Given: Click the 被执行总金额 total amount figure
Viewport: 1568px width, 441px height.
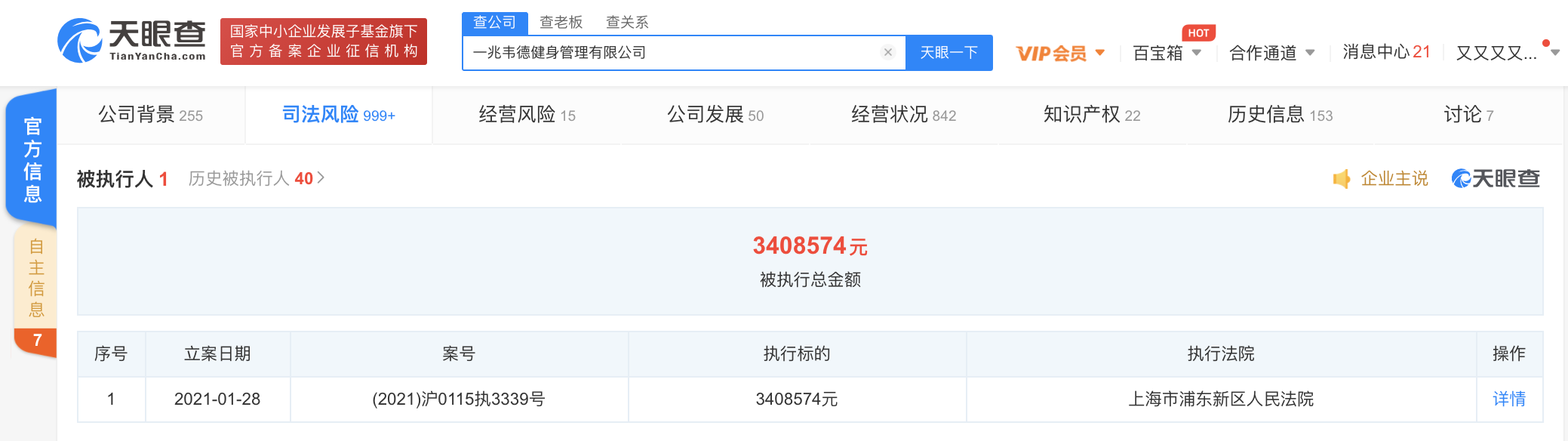Looking at the screenshot, I should [810, 245].
